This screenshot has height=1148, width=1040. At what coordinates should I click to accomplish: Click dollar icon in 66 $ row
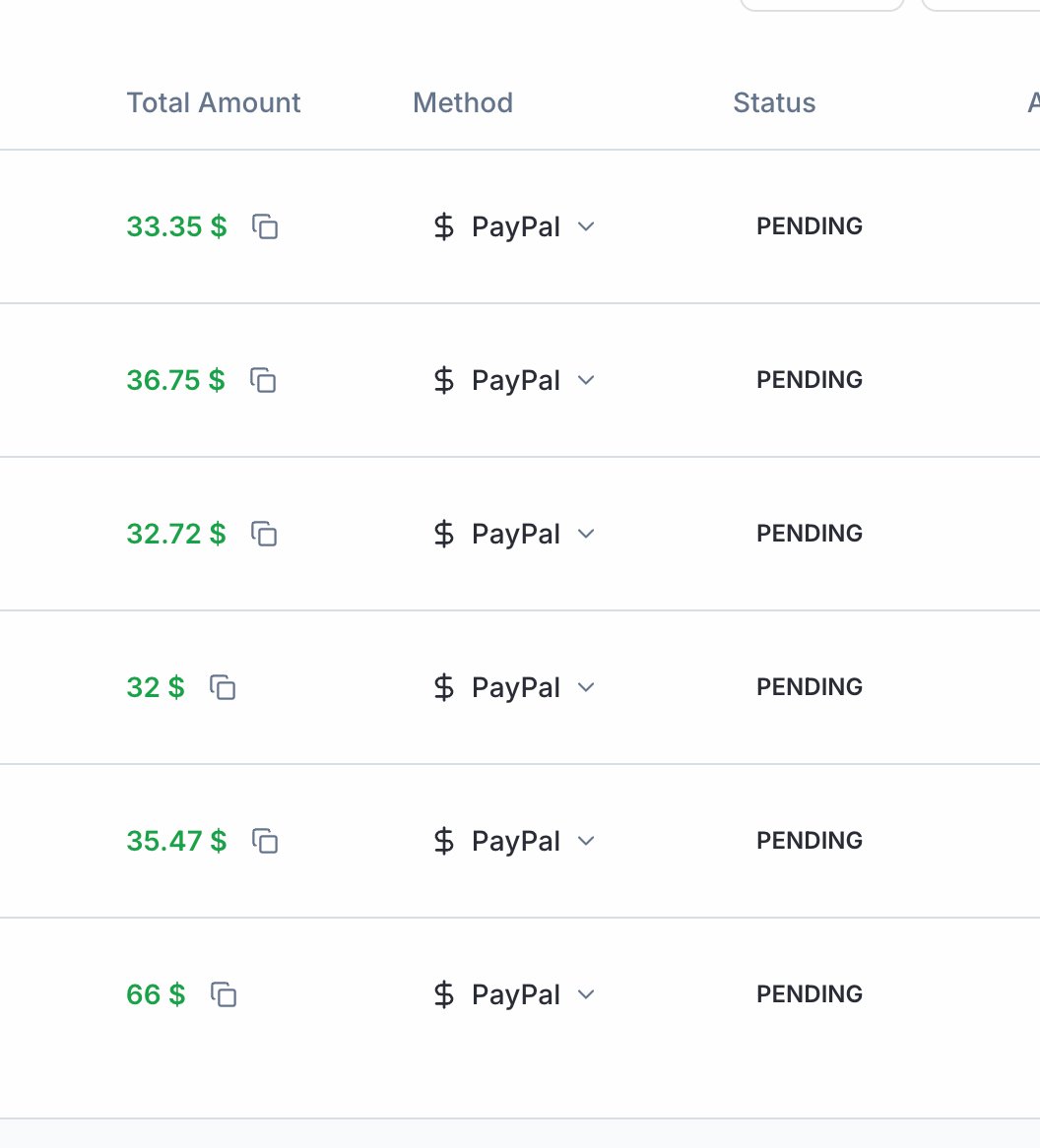[x=444, y=994]
